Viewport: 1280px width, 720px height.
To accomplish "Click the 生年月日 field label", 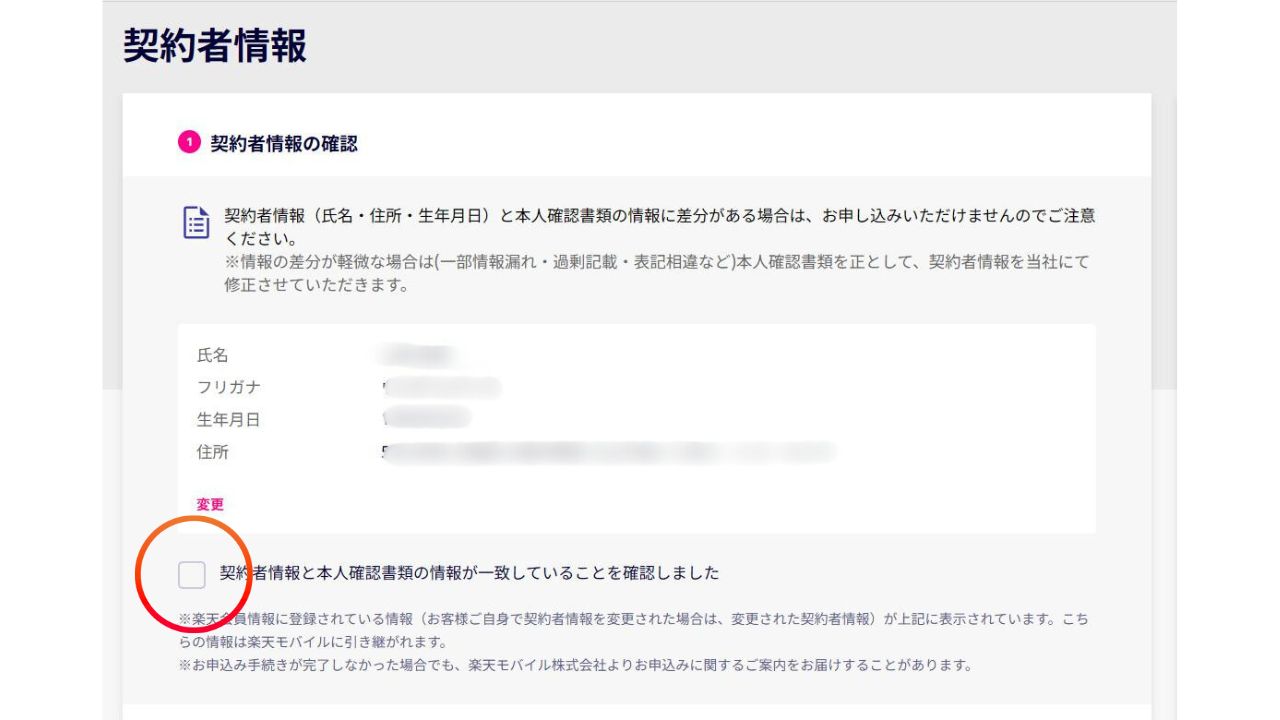I will 228,420.
